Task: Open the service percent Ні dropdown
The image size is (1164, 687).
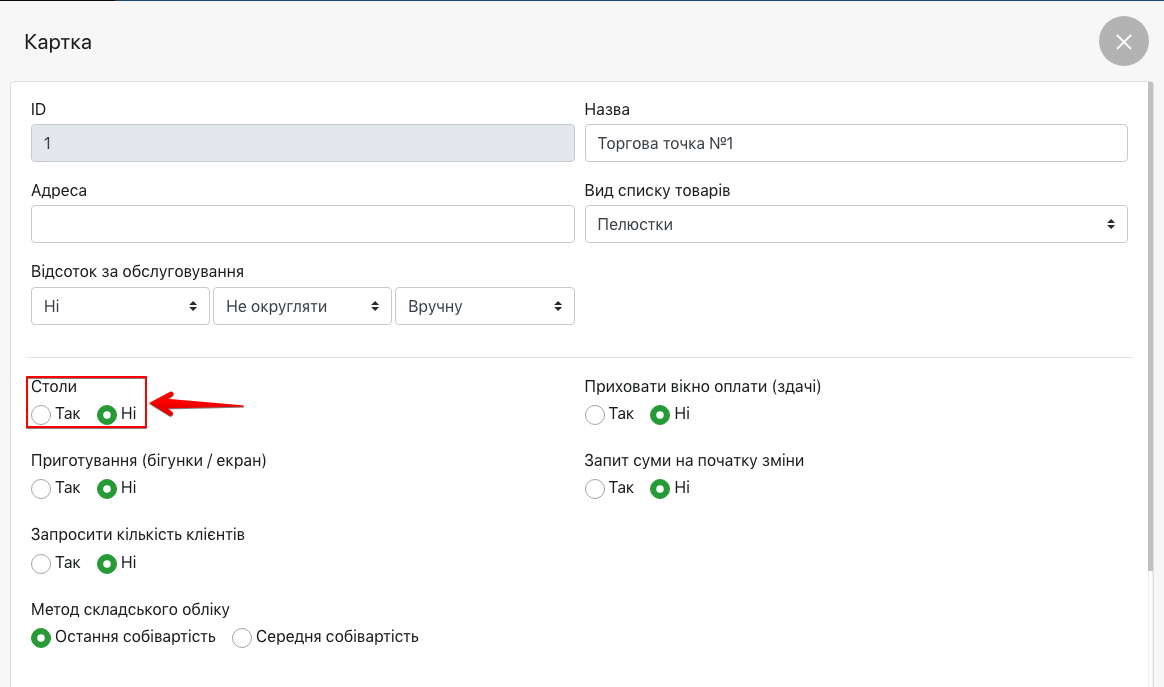Action: [x=120, y=306]
